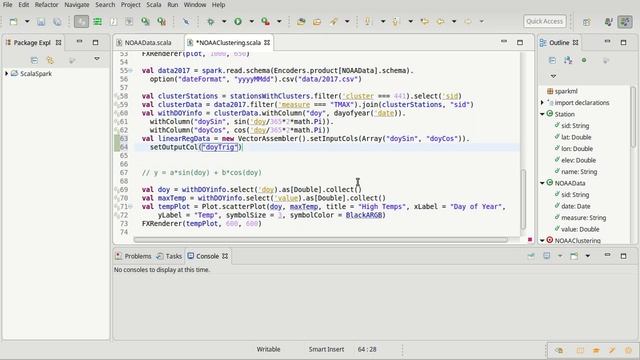Screen dimensions: 640x360
Task: Click the wrench icon in the status trim
Action: coord(612,350)
